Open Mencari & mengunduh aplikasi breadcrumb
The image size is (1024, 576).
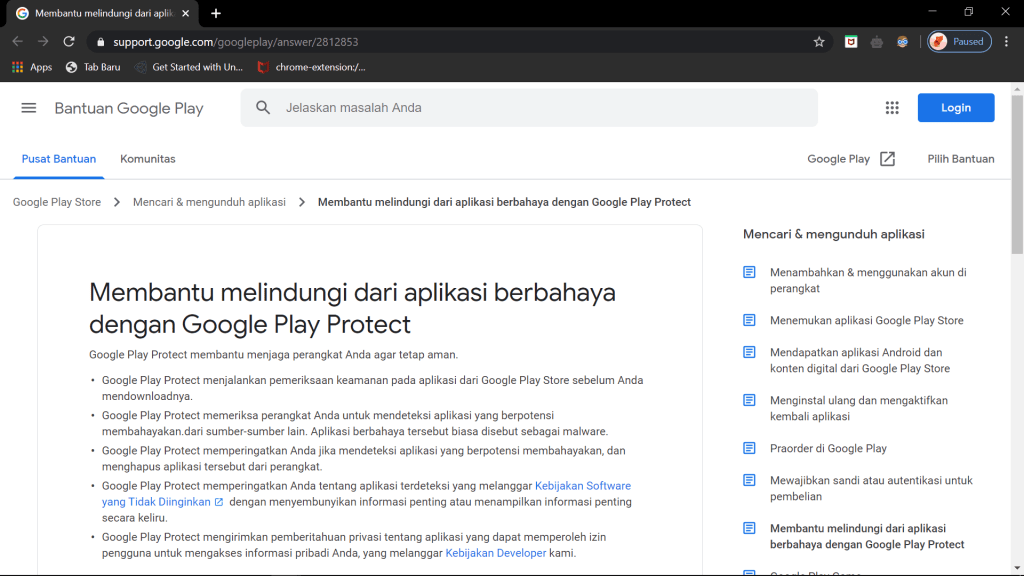tap(209, 202)
